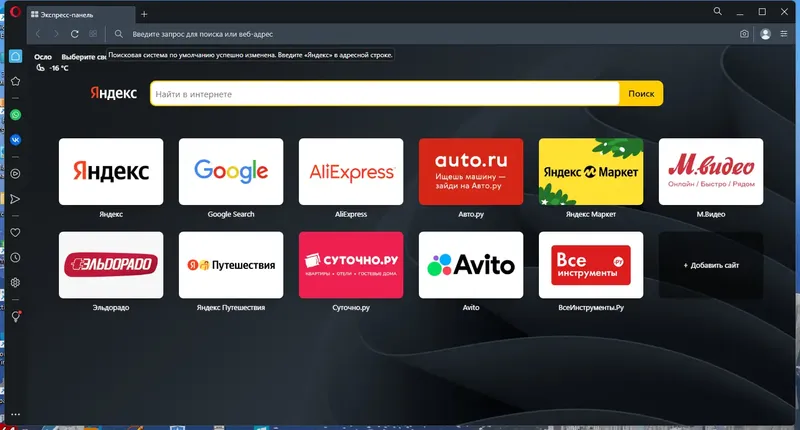
Task: Open the Эльдорадо speed dial tile
Action: (x=111, y=265)
